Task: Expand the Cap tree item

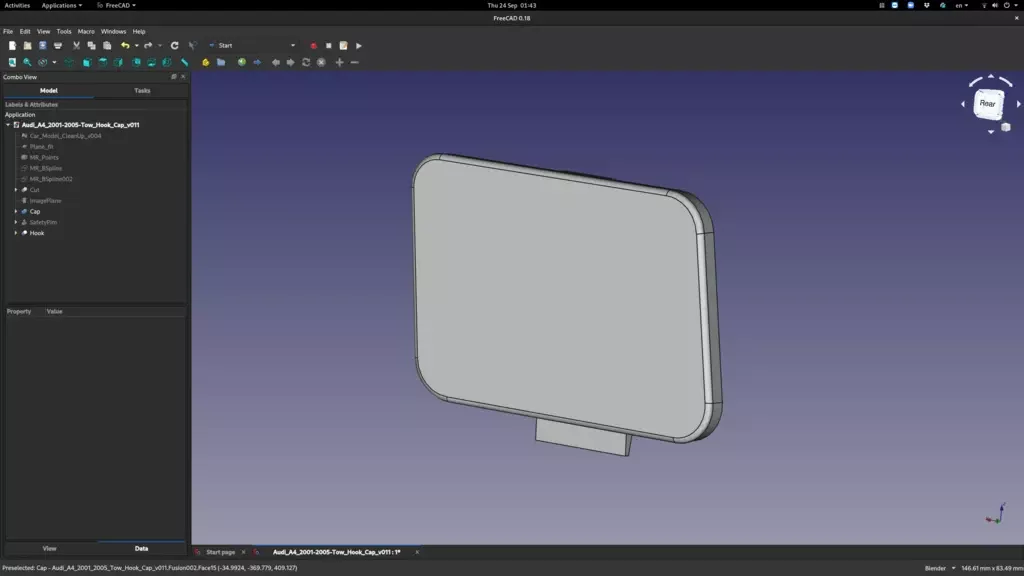Action: click(16, 212)
